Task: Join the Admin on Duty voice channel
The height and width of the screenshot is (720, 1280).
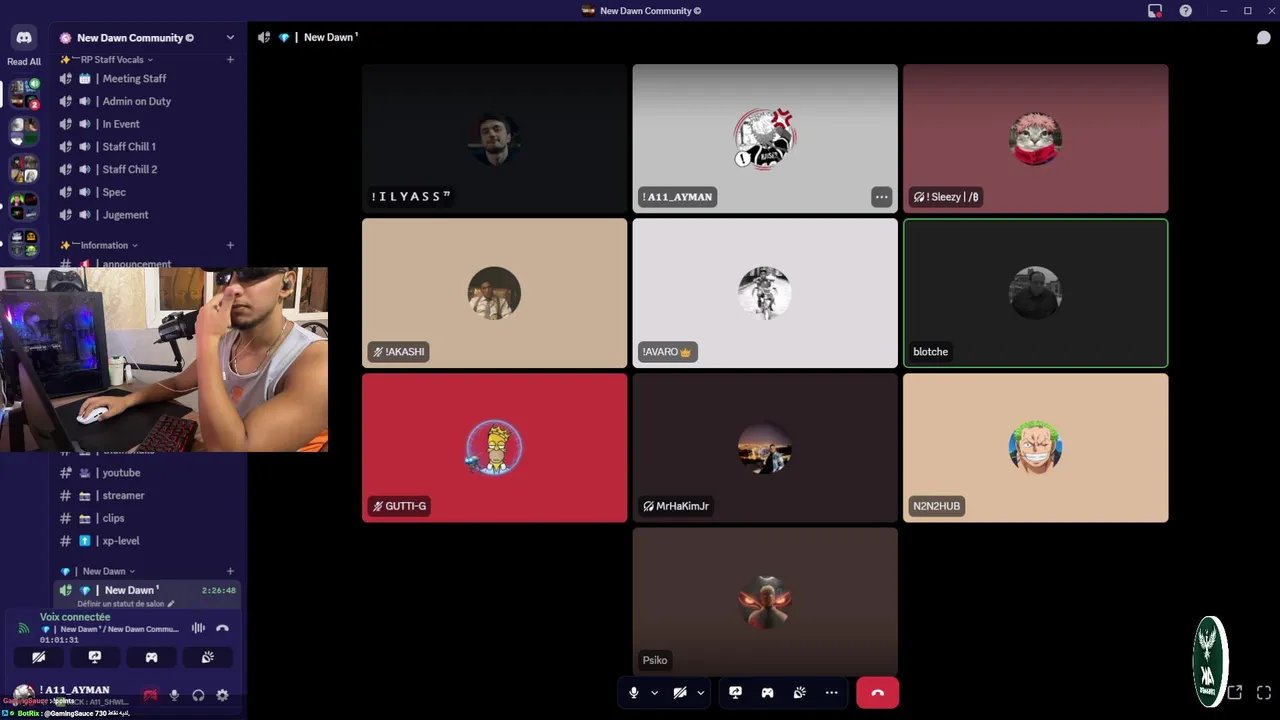Action: point(147,101)
